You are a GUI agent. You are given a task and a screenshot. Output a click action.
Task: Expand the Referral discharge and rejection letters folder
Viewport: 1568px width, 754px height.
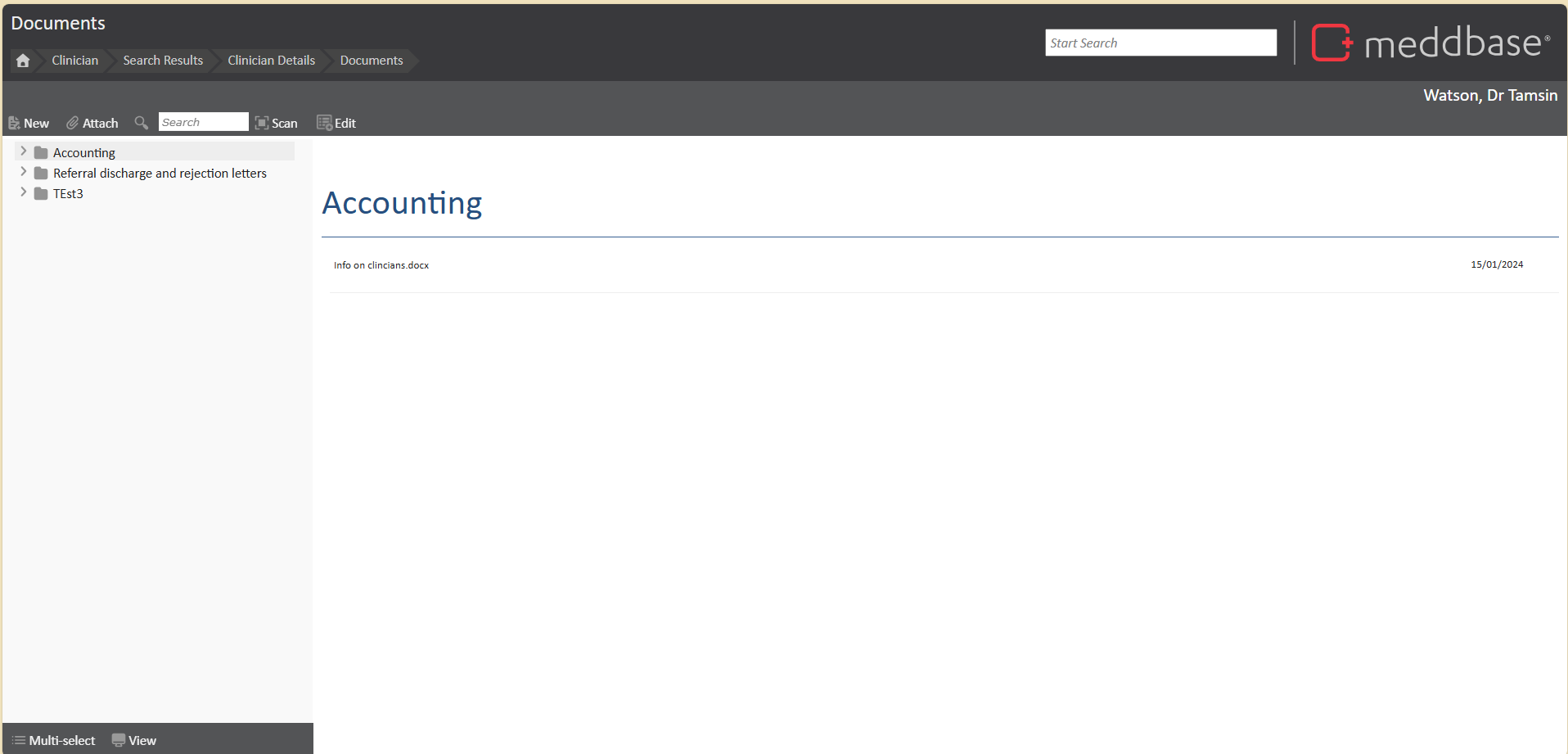point(23,172)
